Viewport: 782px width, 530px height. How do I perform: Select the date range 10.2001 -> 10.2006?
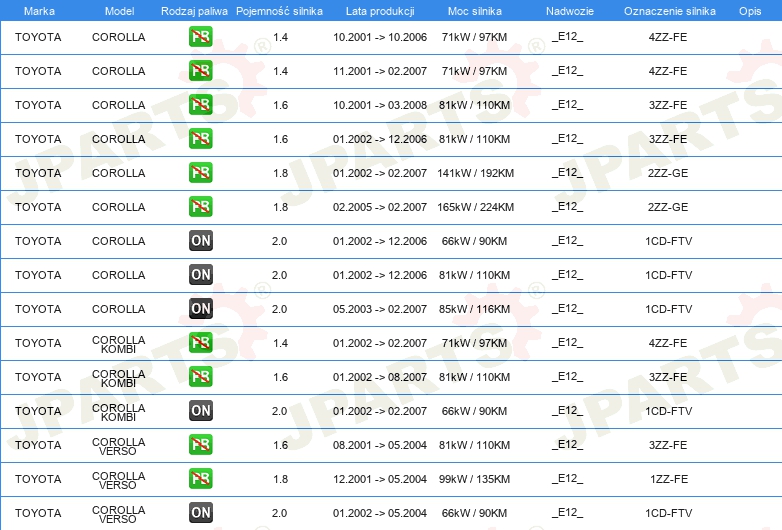coord(380,37)
